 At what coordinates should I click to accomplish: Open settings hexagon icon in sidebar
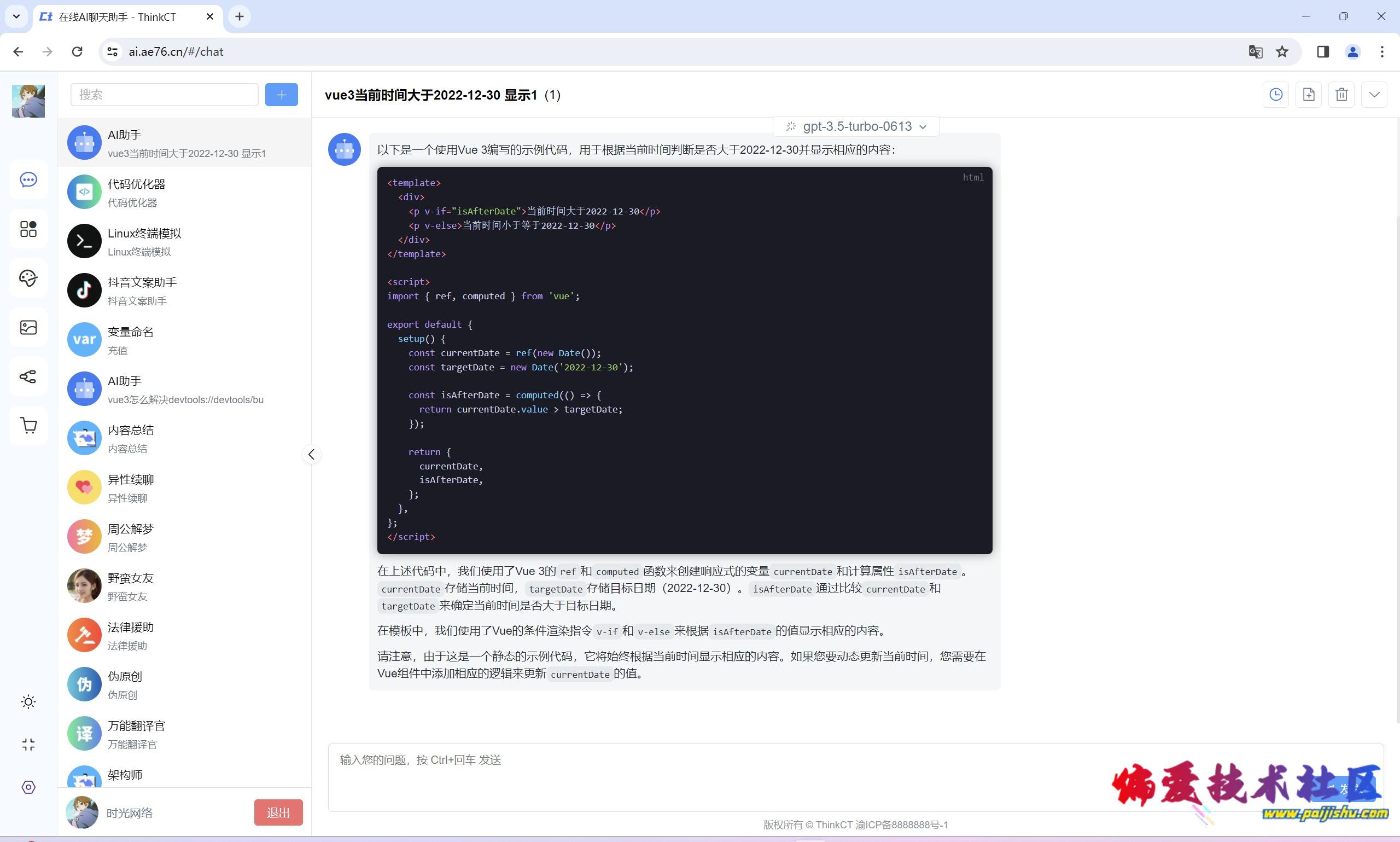point(28,787)
